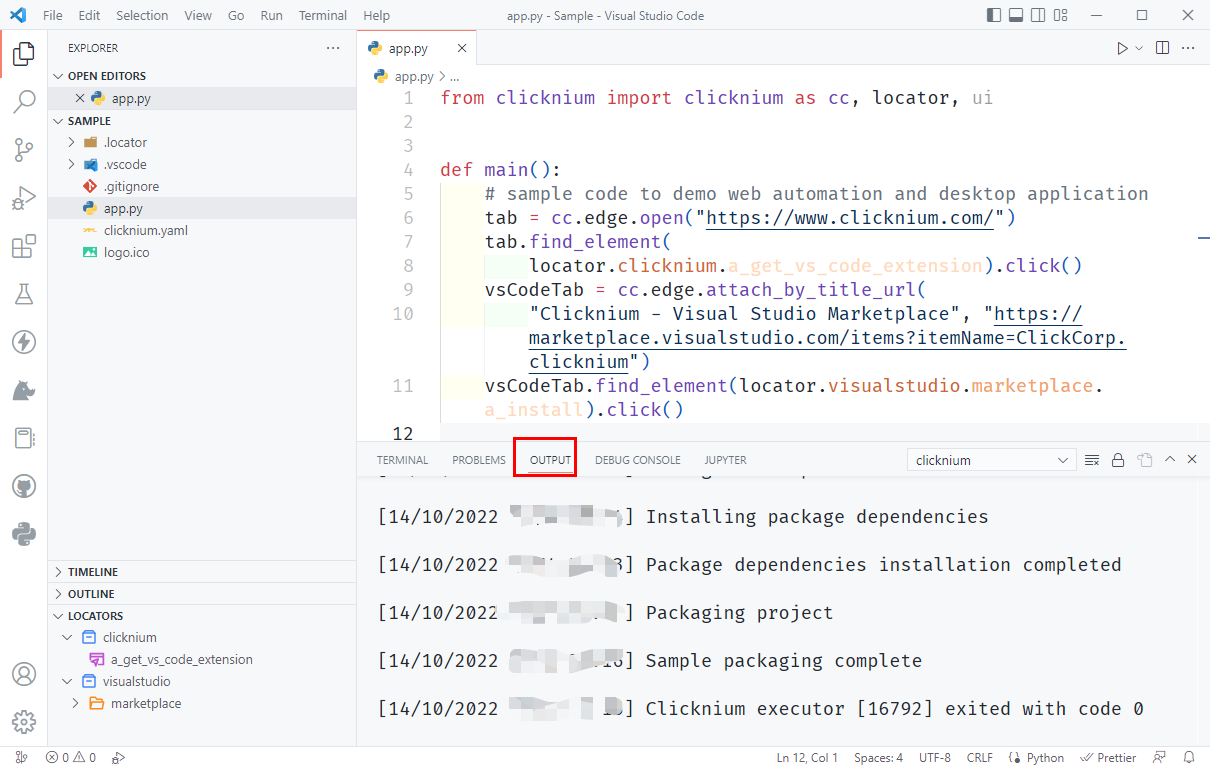Screen dimensions: 1210x767
Task: Click the Prettier status bar button
Action: tap(1109, 758)
